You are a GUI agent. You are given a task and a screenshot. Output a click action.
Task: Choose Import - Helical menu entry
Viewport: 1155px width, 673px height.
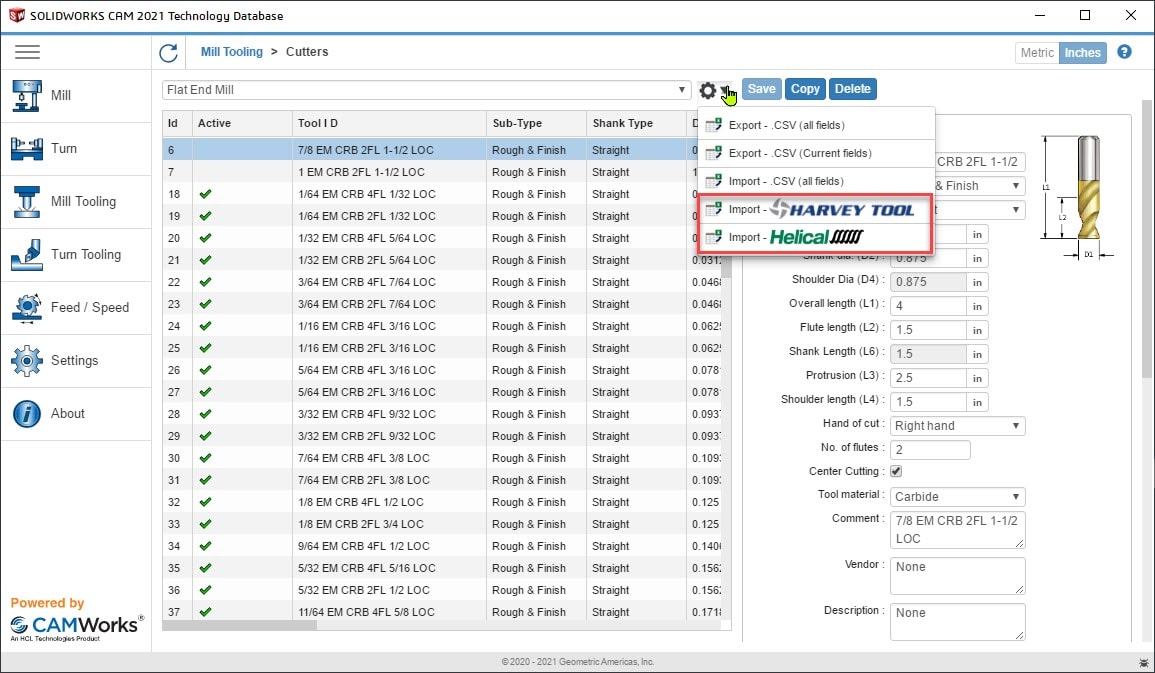(816, 237)
